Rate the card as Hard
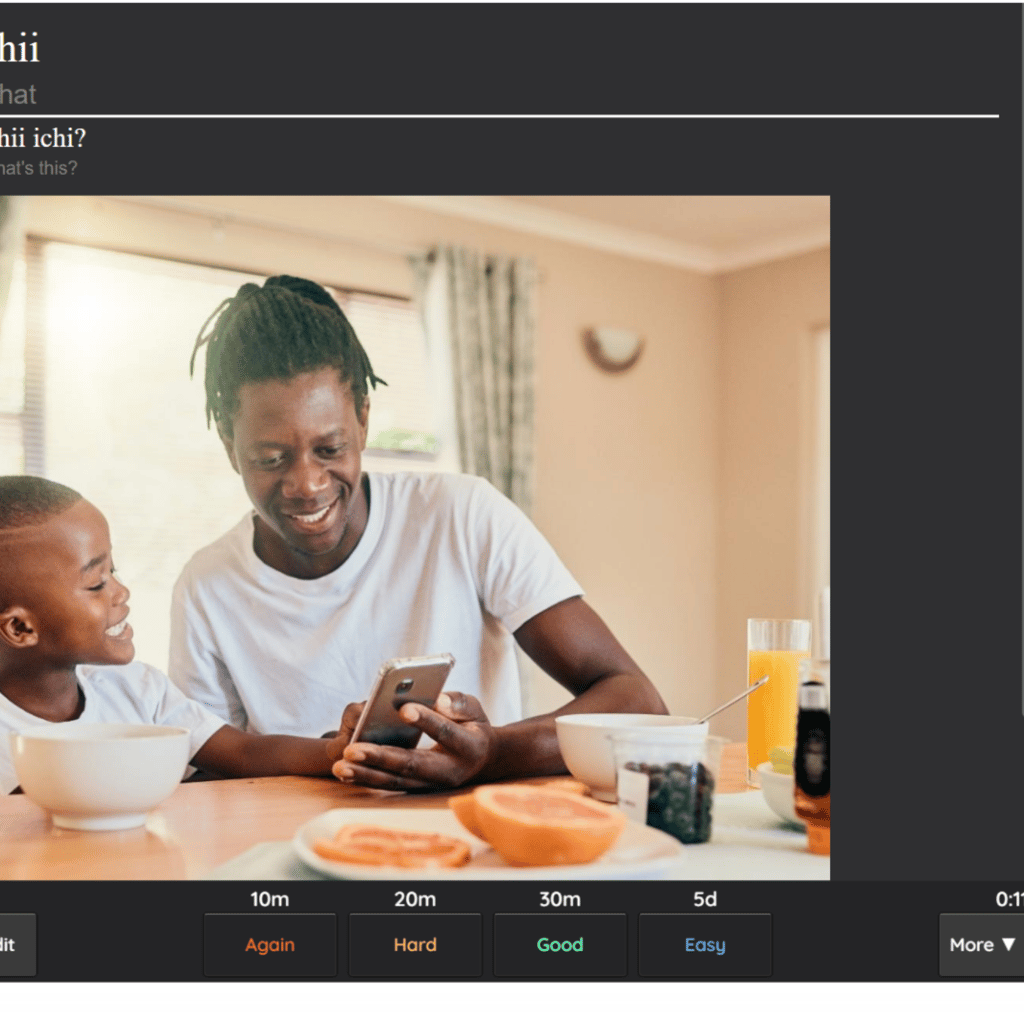 [x=415, y=944]
